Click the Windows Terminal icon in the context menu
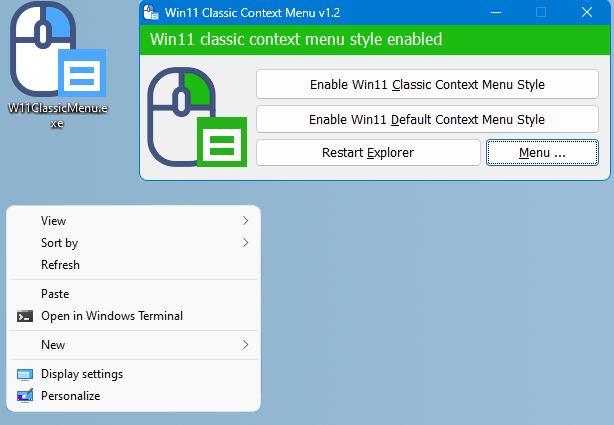The width and height of the screenshot is (614, 425). [25, 316]
